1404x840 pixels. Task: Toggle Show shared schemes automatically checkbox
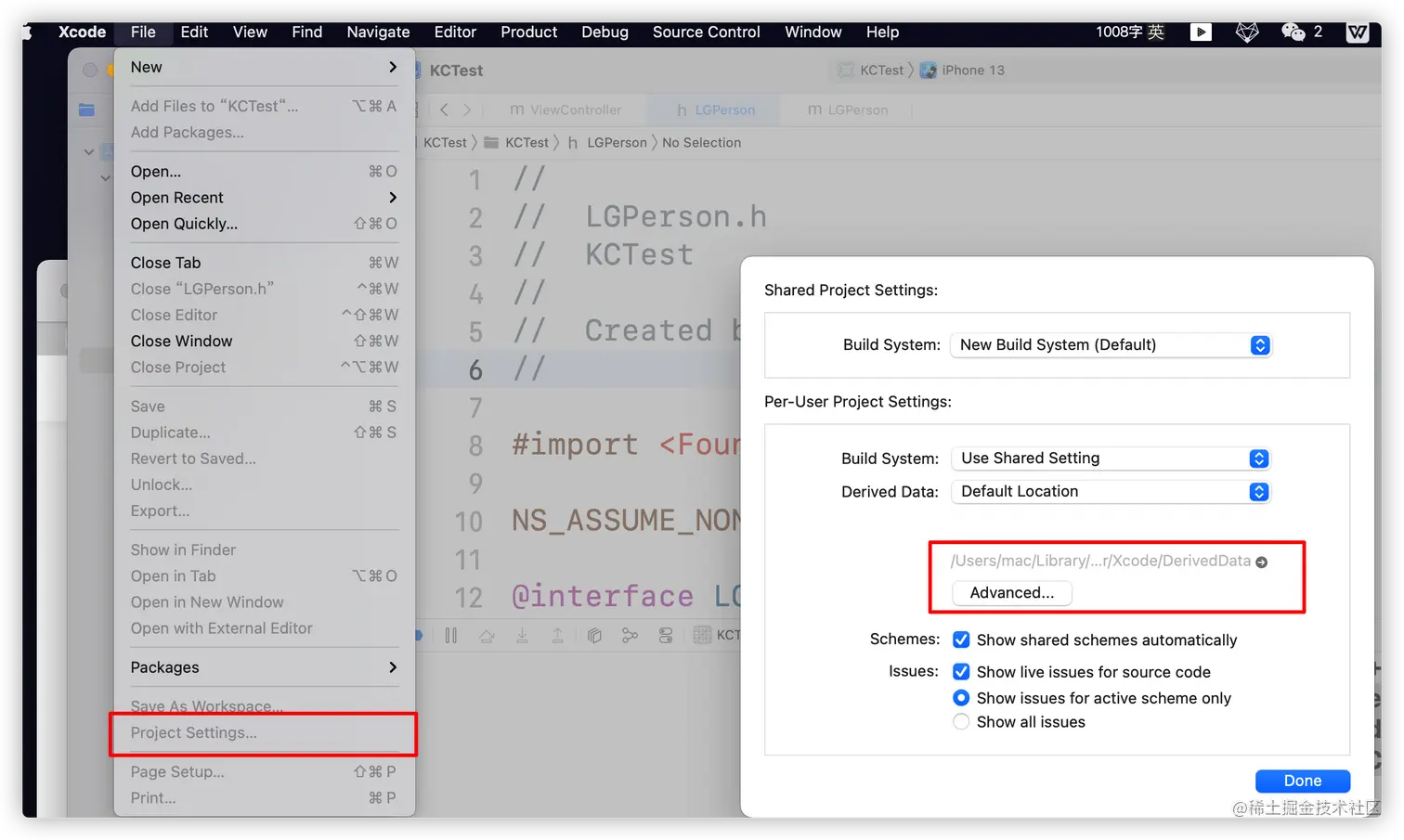click(x=961, y=640)
